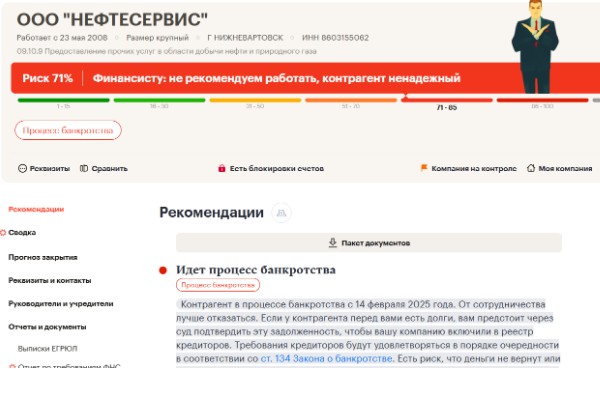Open the Рекомендации sidebar section
The width and height of the screenshot is (600, 401).
tap(36, 209)
